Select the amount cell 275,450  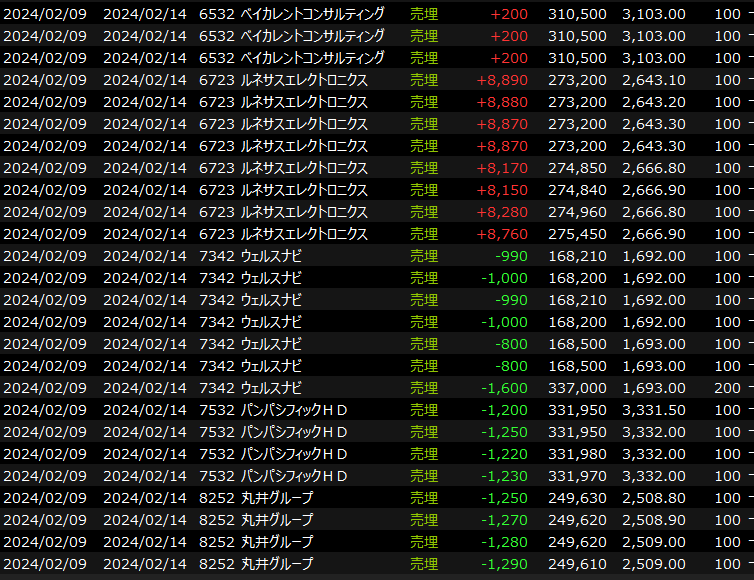(x=577, y=234)
